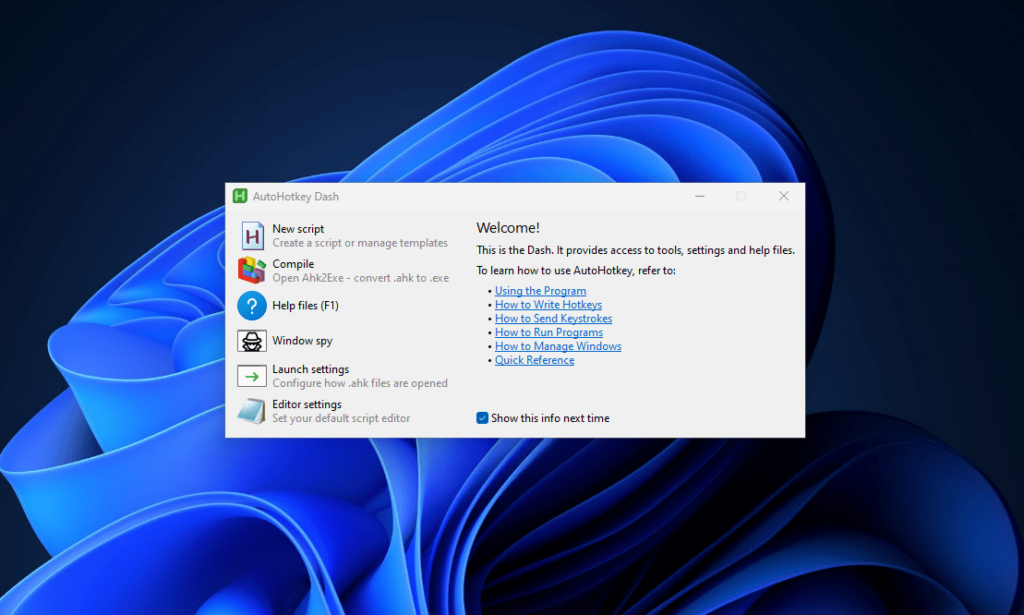Image resolution: width=1024 pixels, height=615 pixels.
Task: Open the Using the Program link
Action: coord(540,291)
